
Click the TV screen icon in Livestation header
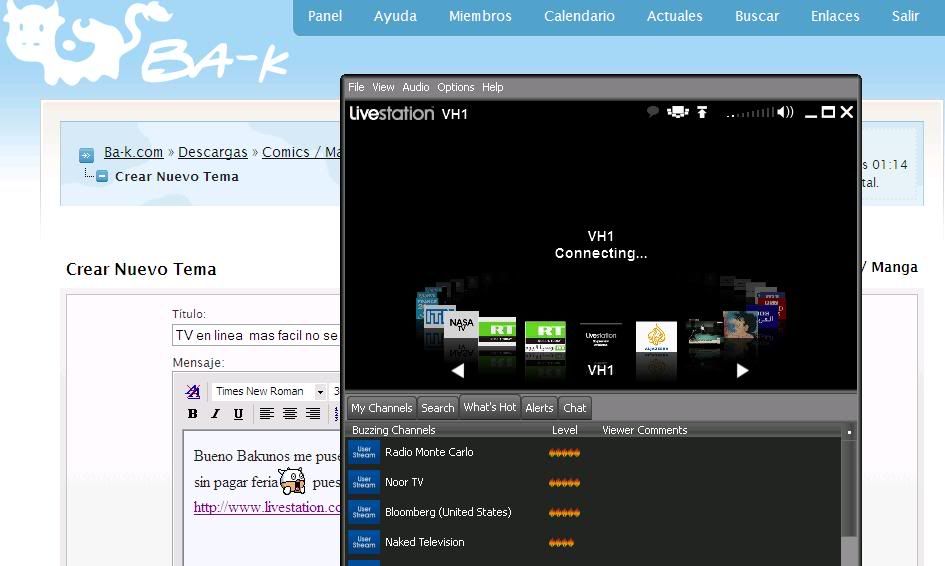[677, 112]
